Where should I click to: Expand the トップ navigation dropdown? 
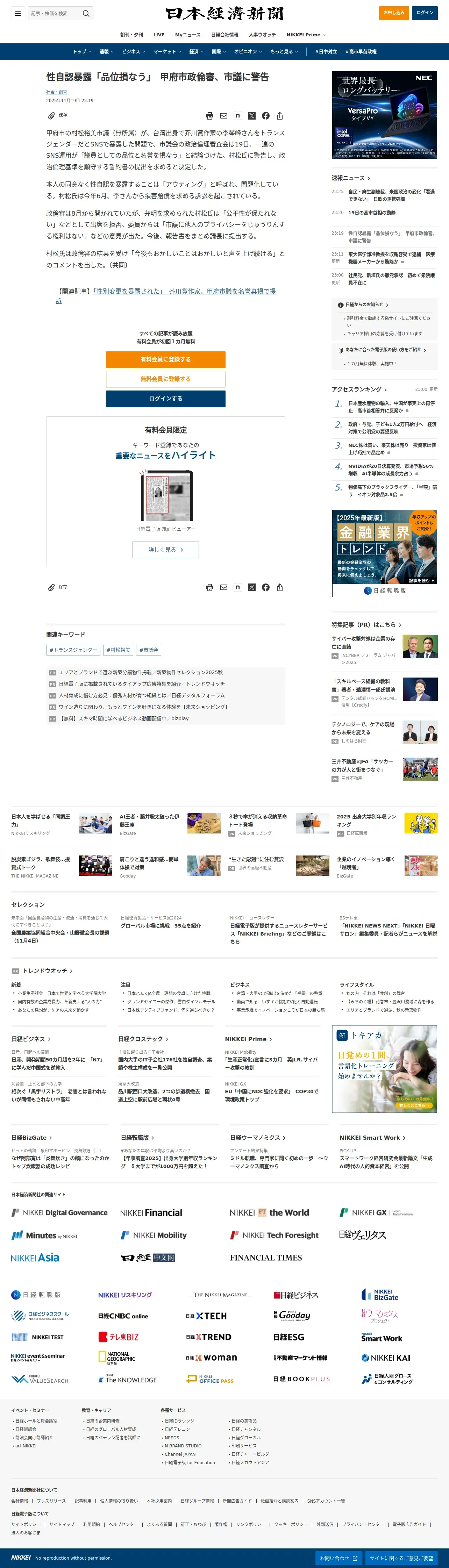coord(82,52)
